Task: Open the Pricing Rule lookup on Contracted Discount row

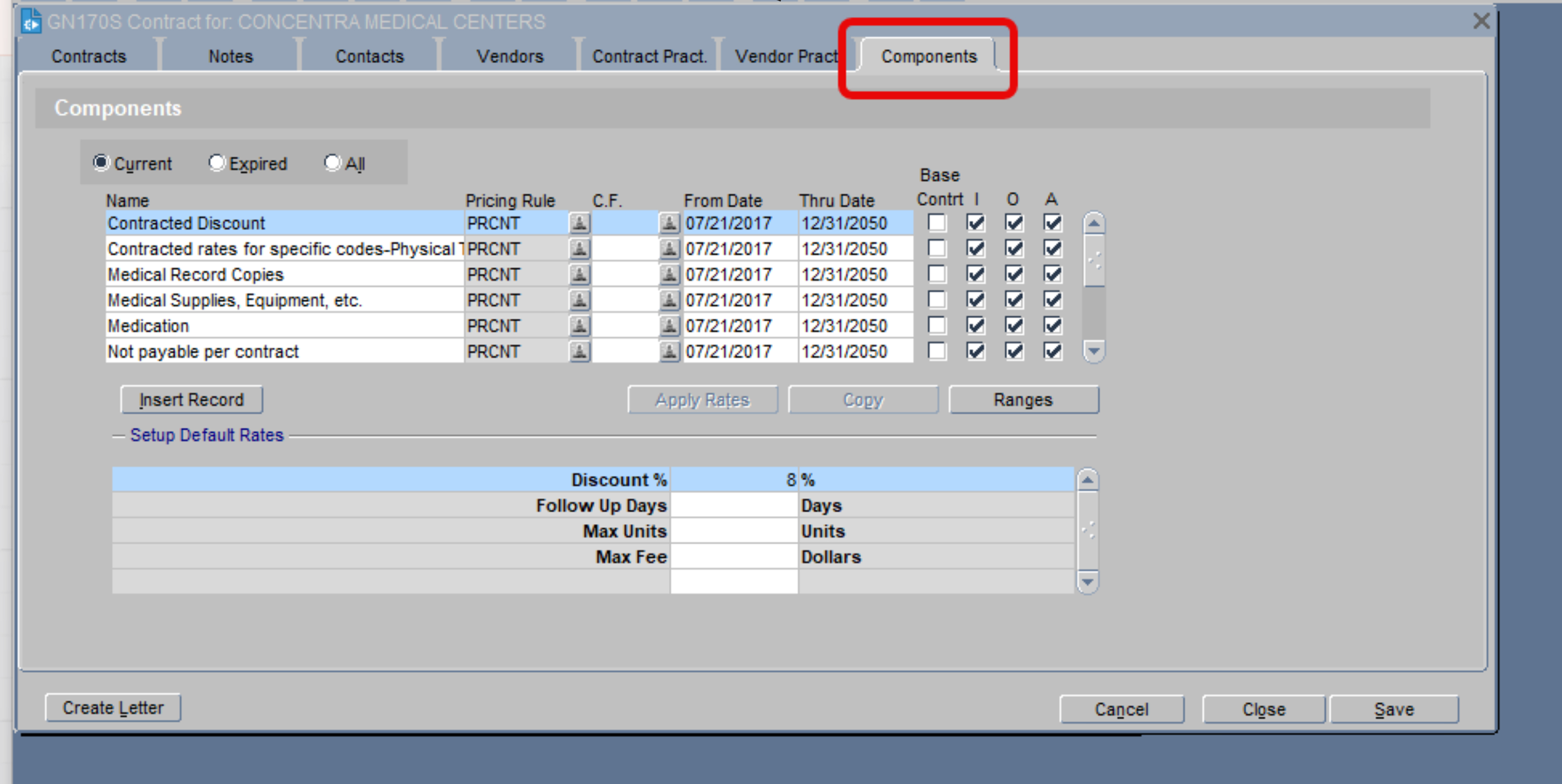Action: coord(579,223)
